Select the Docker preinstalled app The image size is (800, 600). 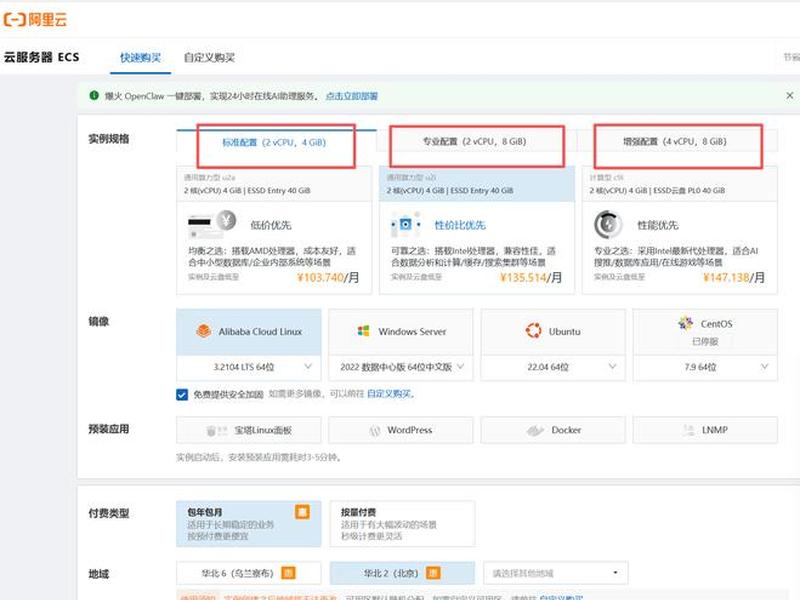(x=553, y=430)
